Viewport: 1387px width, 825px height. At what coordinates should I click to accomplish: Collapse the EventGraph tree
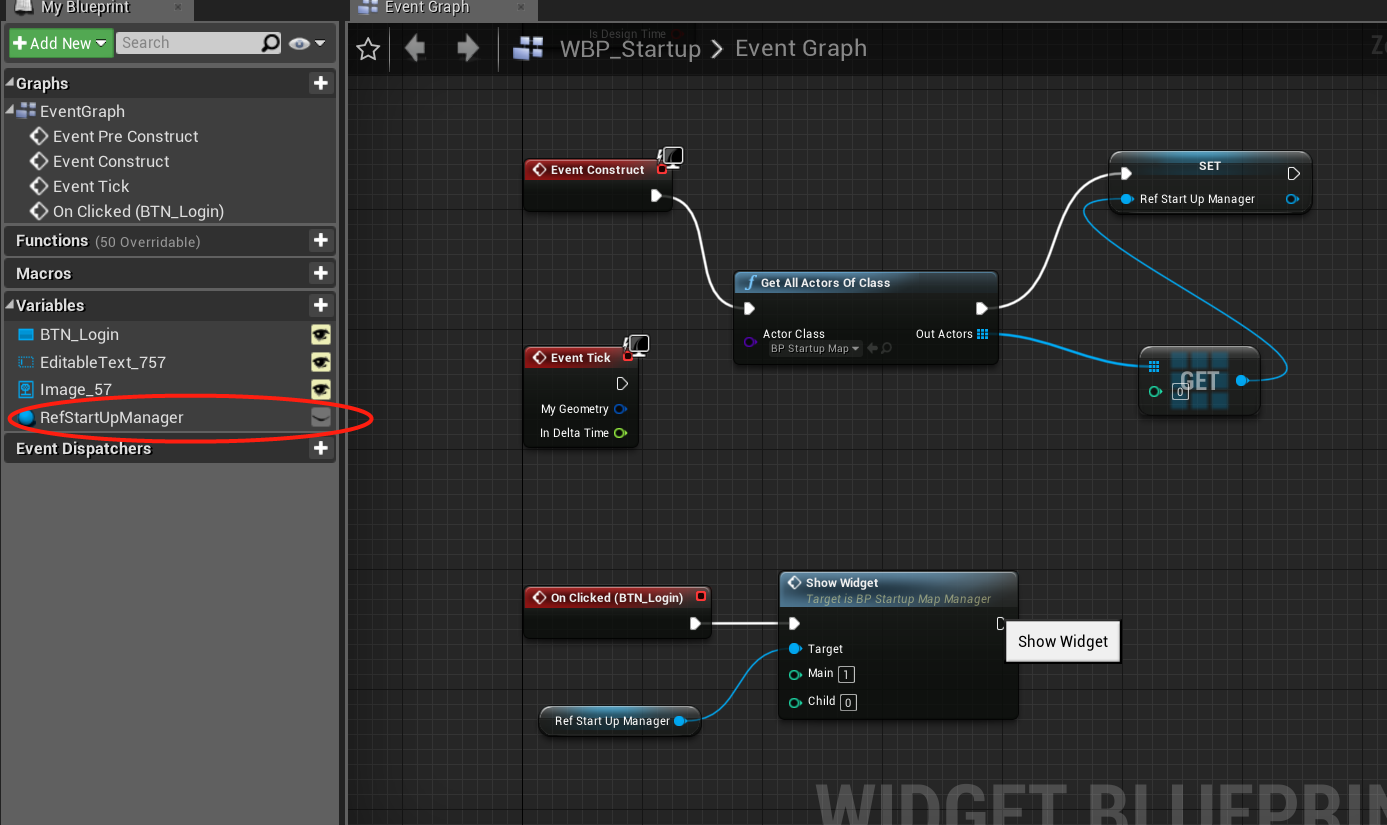pos(8,111)
